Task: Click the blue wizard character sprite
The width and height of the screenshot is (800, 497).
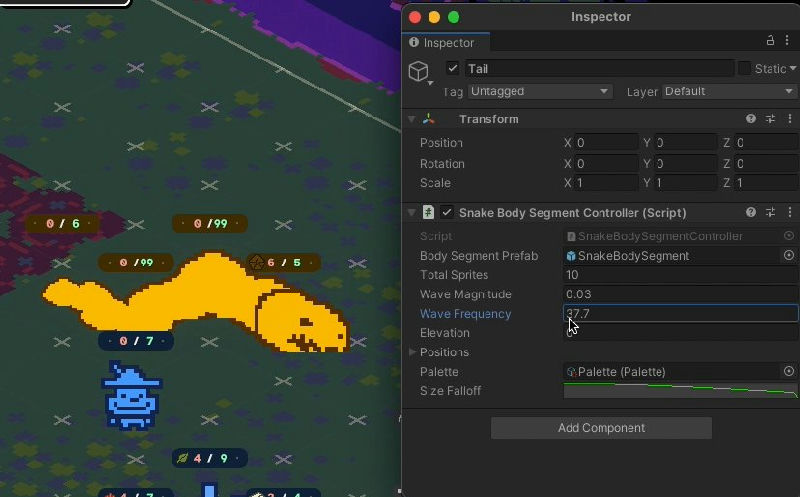Action: click(x=131, y=395)
